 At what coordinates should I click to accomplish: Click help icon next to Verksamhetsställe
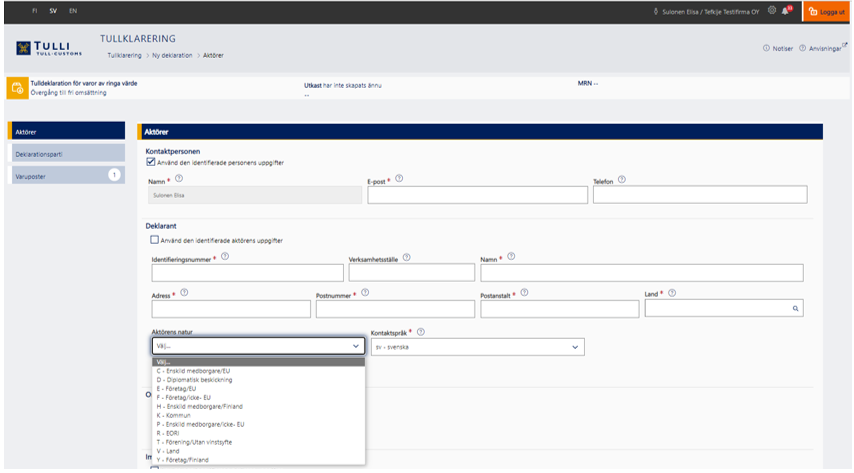click(x=406, y=257)
